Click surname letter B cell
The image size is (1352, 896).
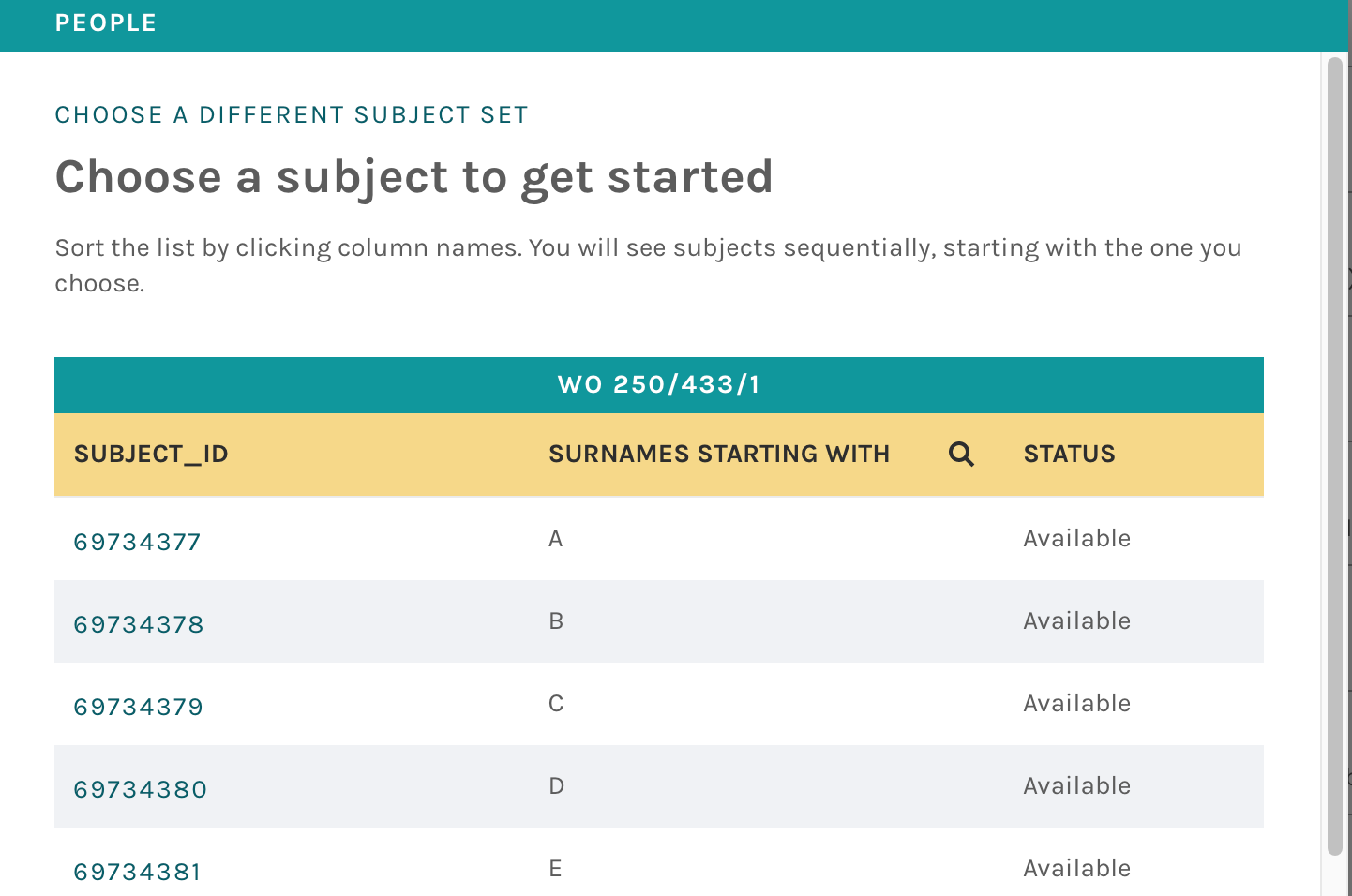[x=556, y=621]
